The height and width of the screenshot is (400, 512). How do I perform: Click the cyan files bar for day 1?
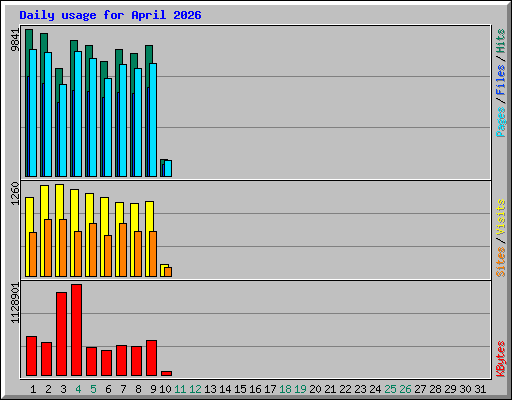click(33, 113)
